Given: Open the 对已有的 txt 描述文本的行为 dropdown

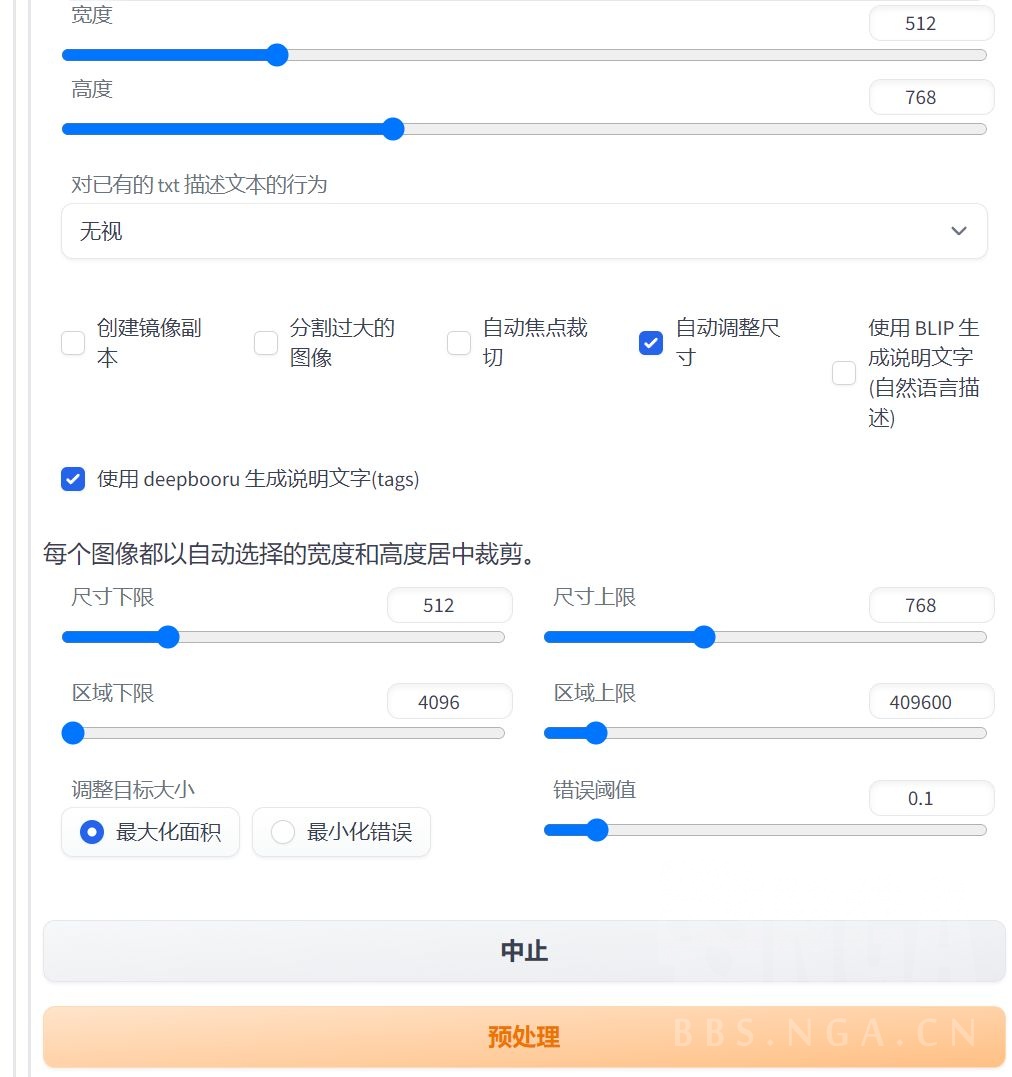Looking at the screenshot, I should pyautogui.click(x=524, y=231).
